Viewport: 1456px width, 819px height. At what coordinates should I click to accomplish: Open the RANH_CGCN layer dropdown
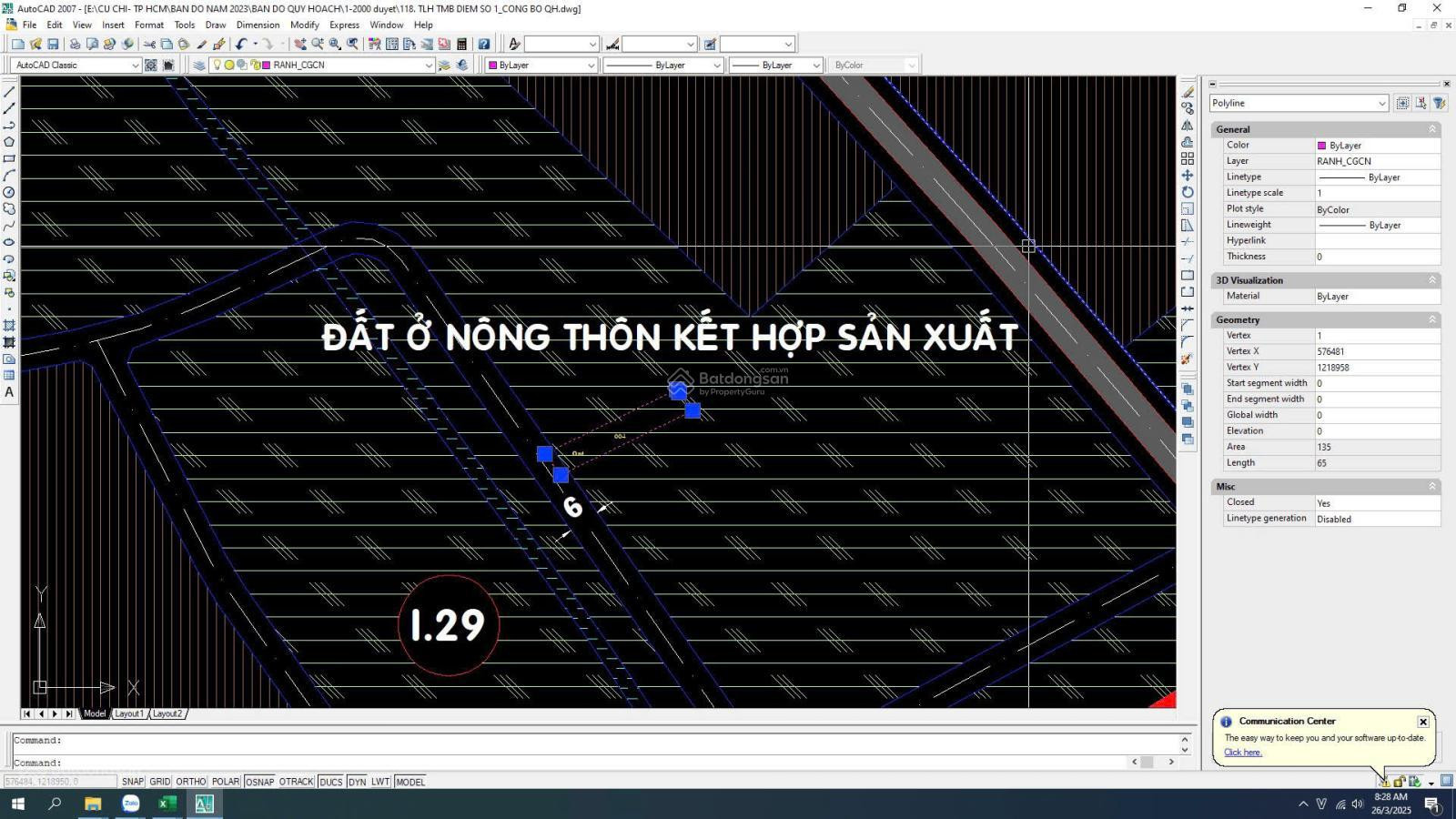(x=428, y=66)
